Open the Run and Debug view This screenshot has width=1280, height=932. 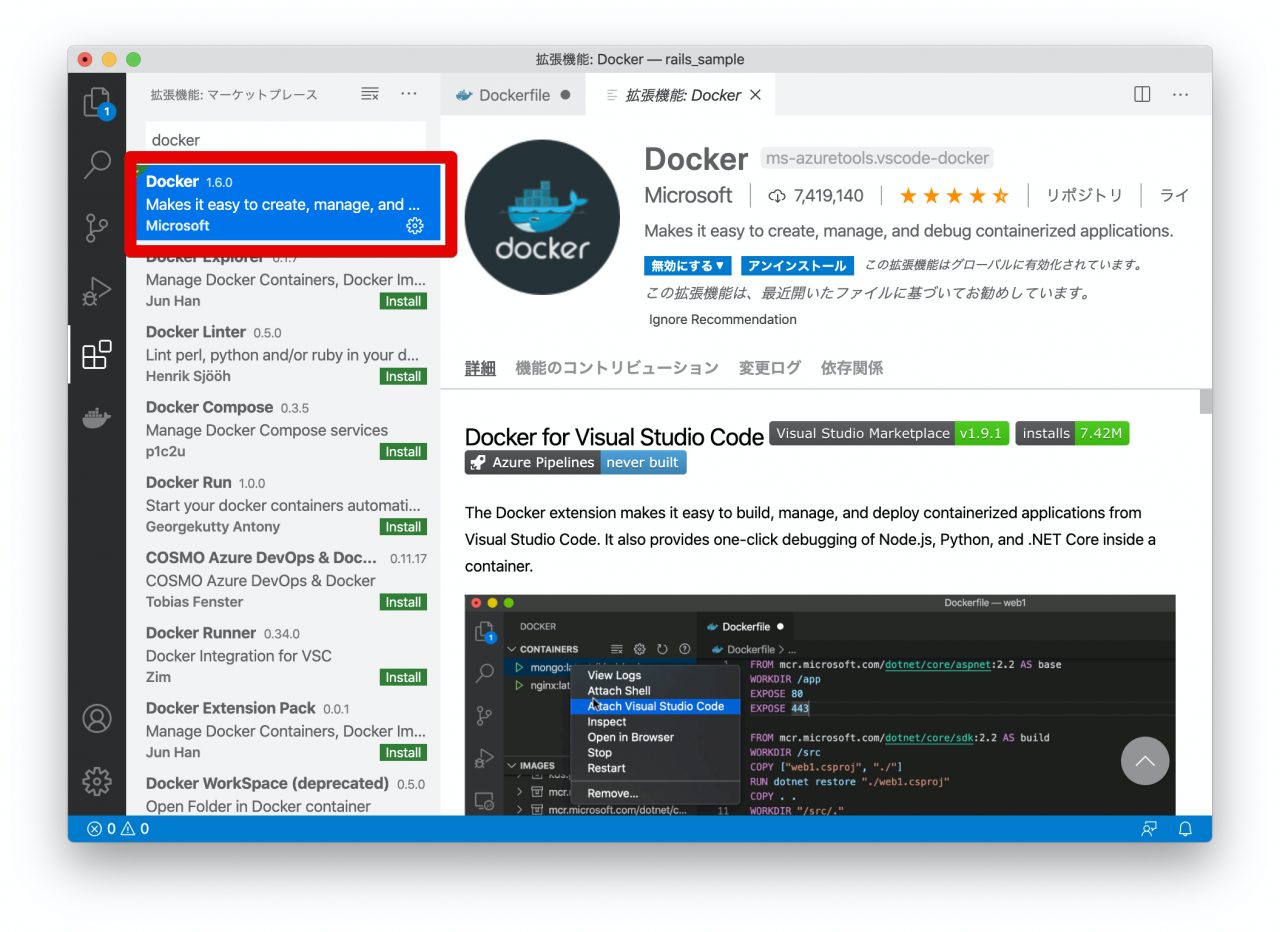tap(97, 291)
